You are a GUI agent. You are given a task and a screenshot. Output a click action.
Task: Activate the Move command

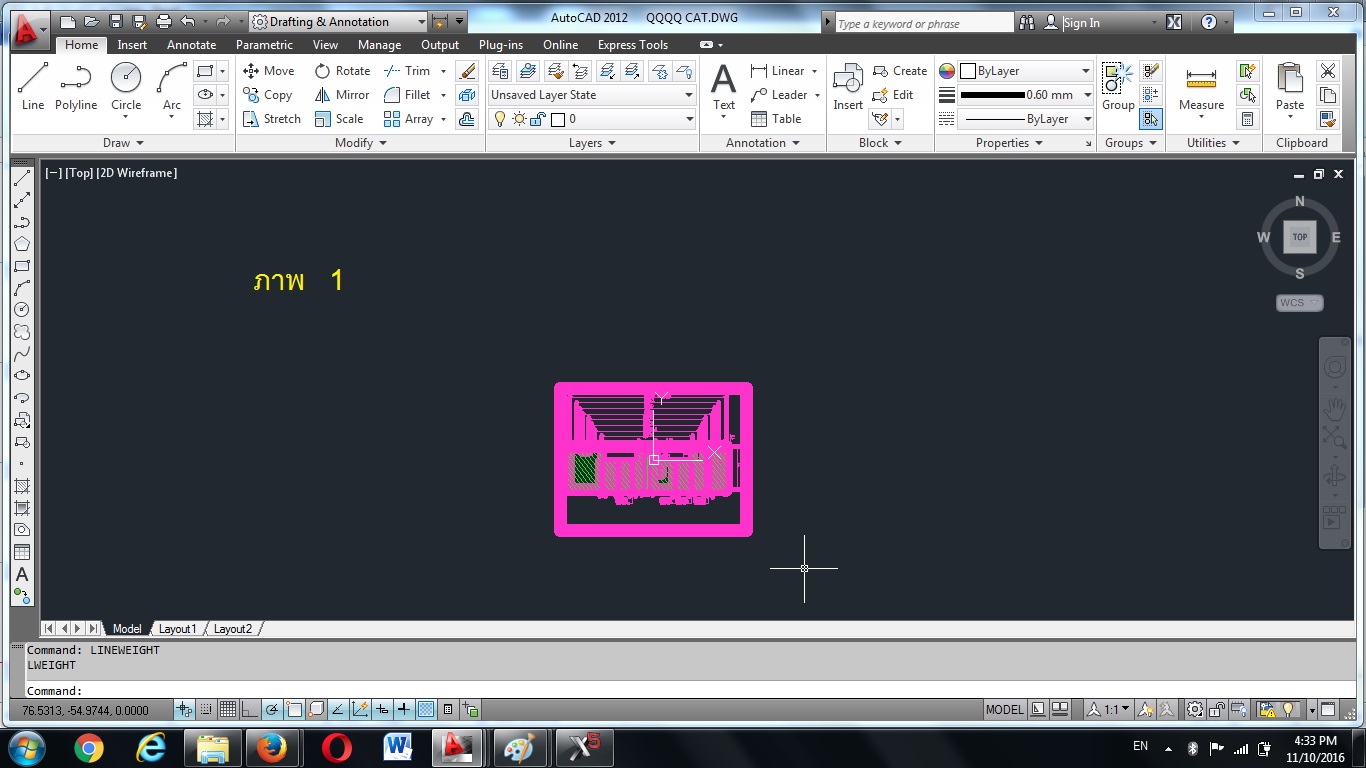click(x=268, y=71)
